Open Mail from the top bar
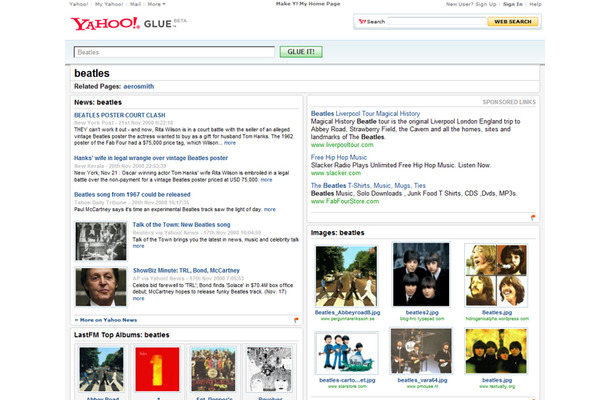The width and height of the screenshot is (610, 400). pos(135,4)
